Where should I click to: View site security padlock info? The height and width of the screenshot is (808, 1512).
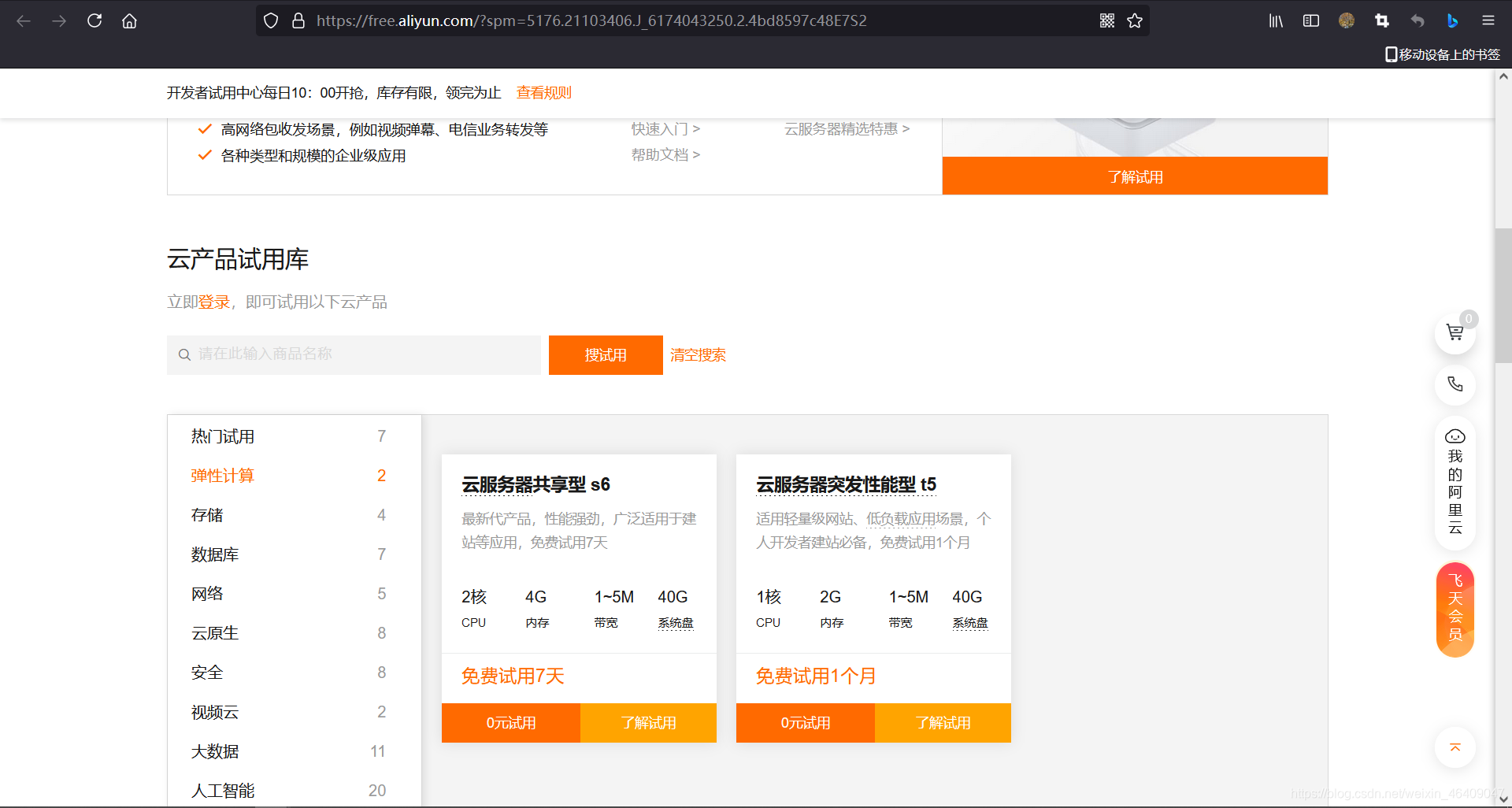coord(298,21)
